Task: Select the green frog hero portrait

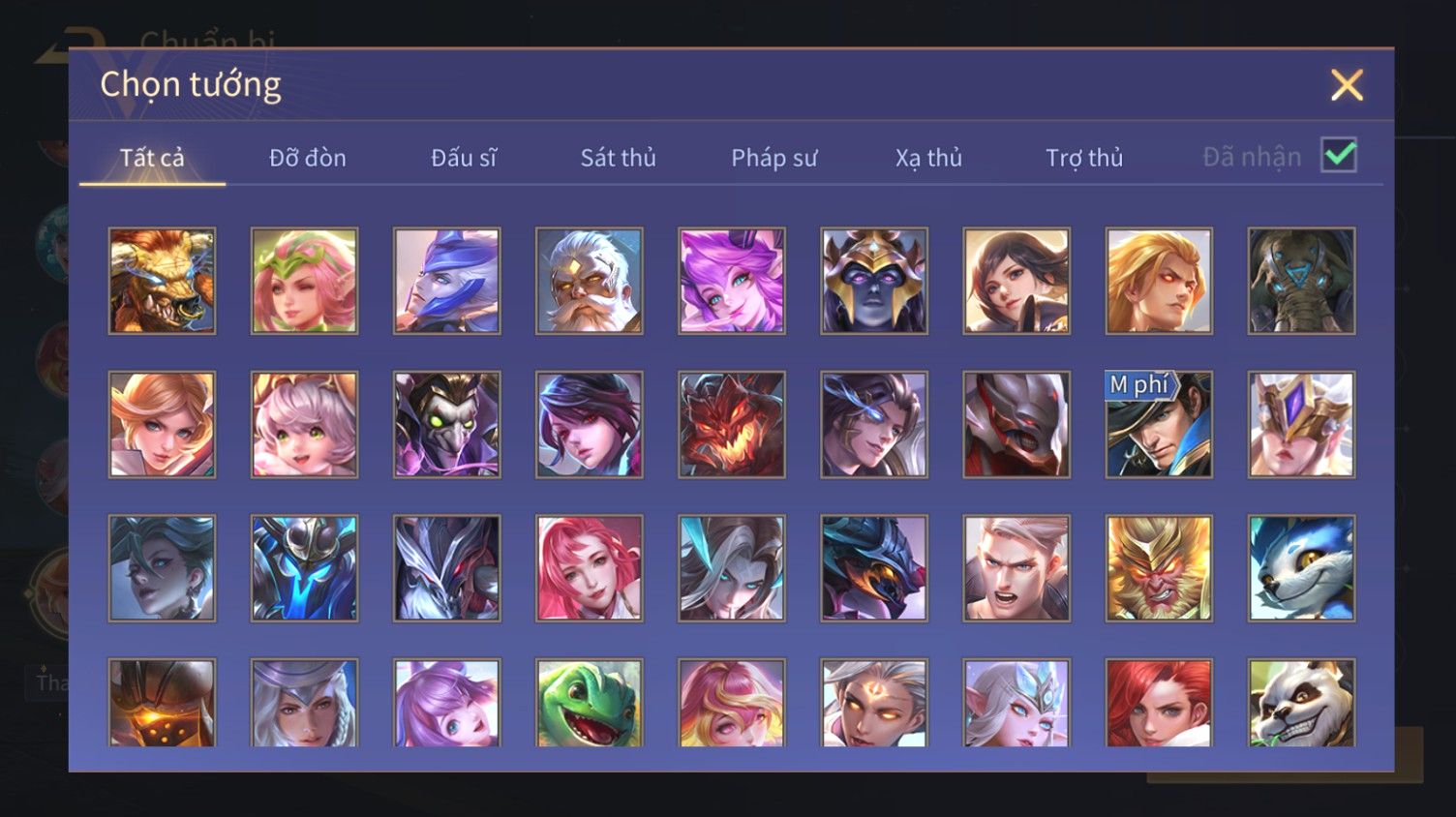Action: point(590,703)
